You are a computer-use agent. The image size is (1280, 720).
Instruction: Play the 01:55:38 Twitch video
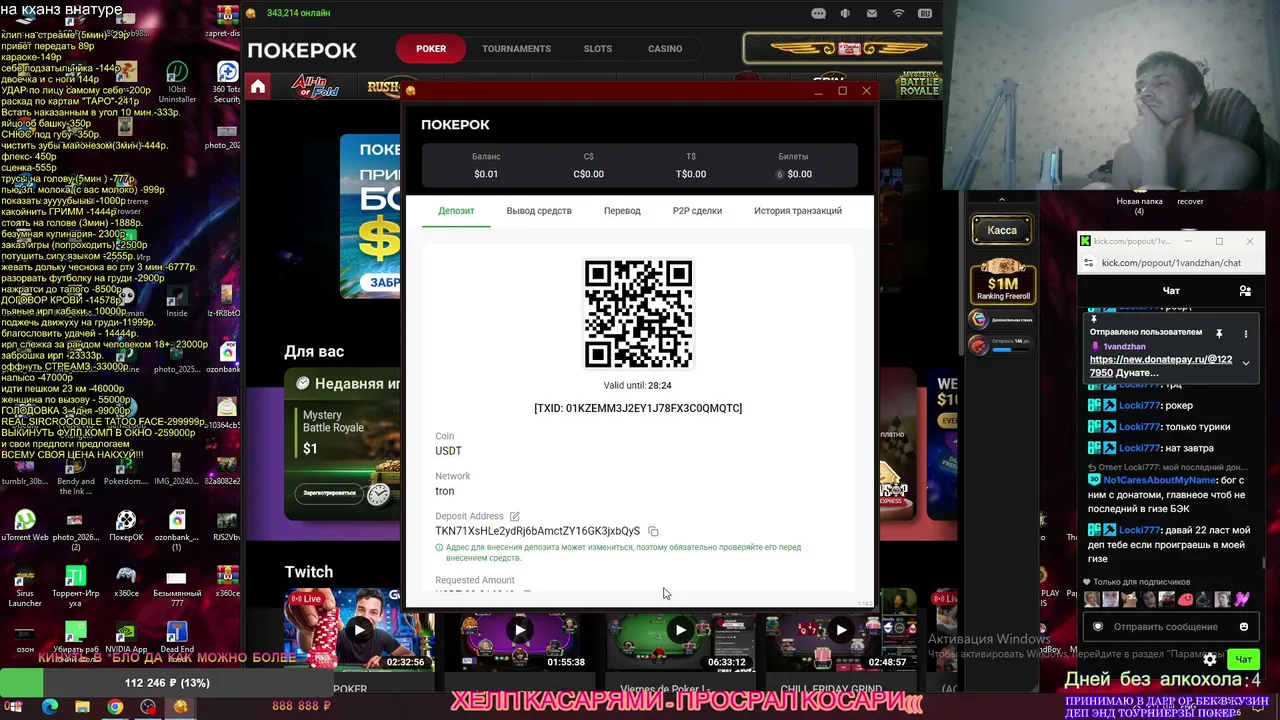point(519,630)
